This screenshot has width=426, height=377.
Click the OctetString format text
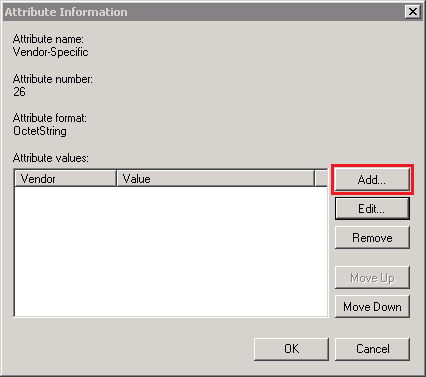tap(40, 131)
